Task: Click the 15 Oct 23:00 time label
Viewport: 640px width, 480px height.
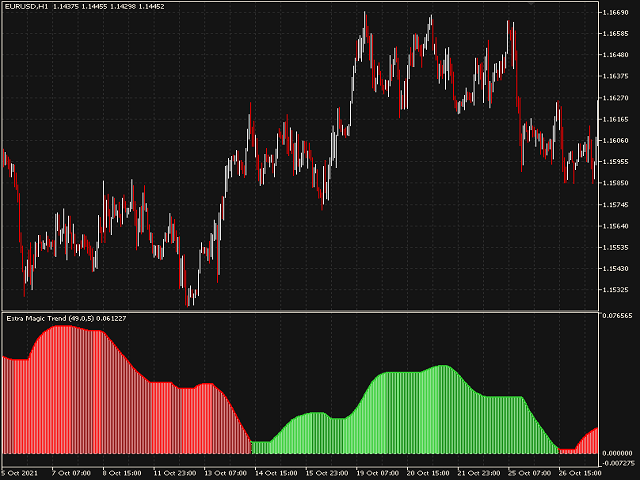Action: 327,473
